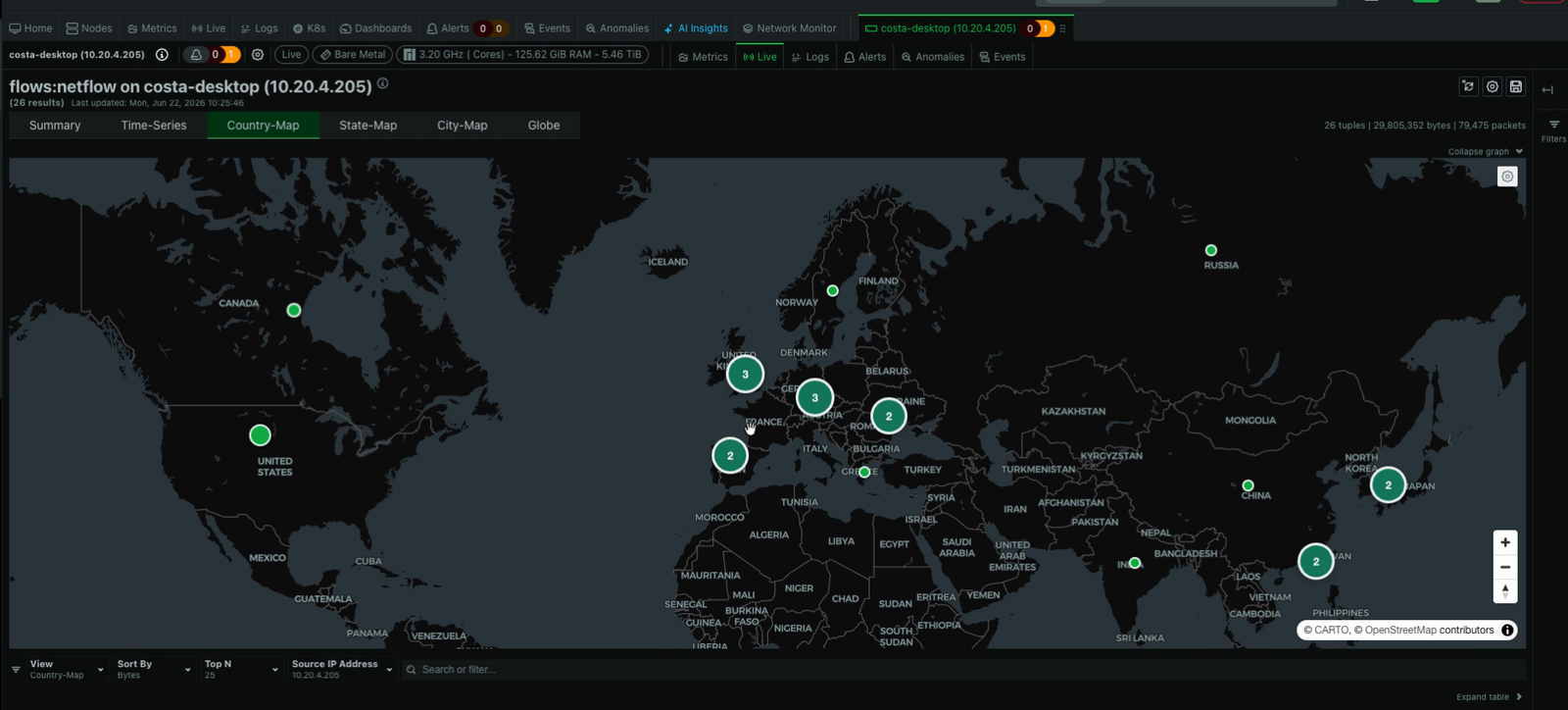Click the China flow marker

pos(1248,485)
